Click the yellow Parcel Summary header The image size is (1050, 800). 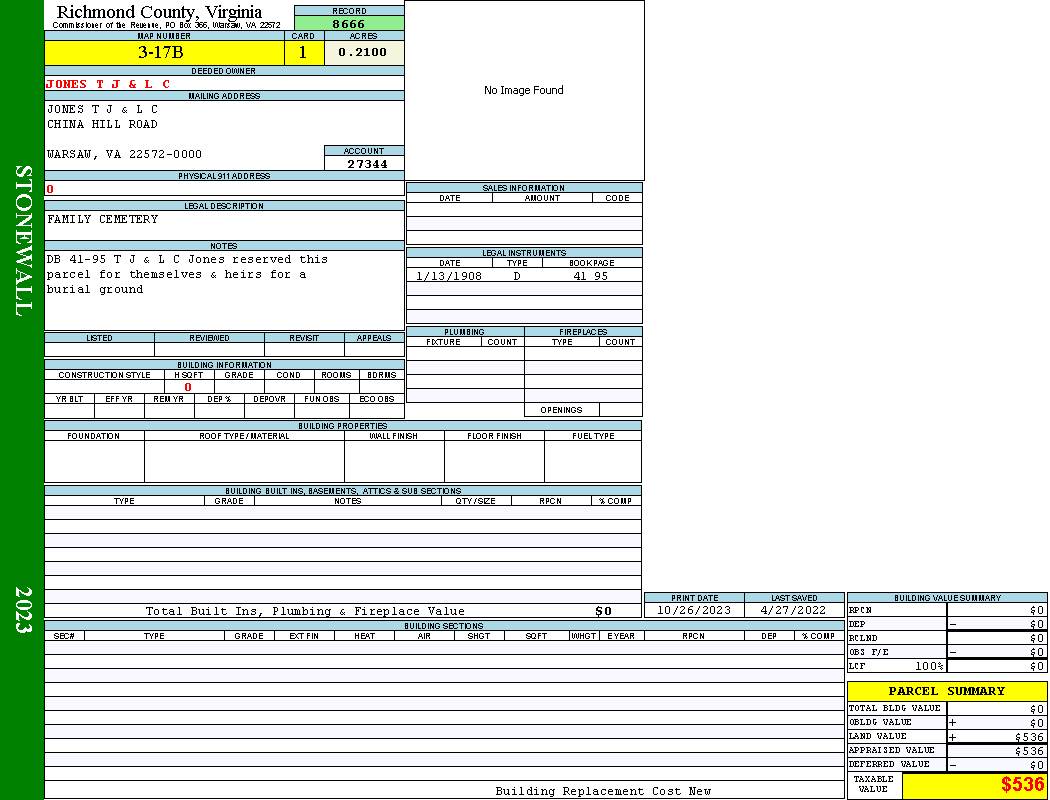946,691
